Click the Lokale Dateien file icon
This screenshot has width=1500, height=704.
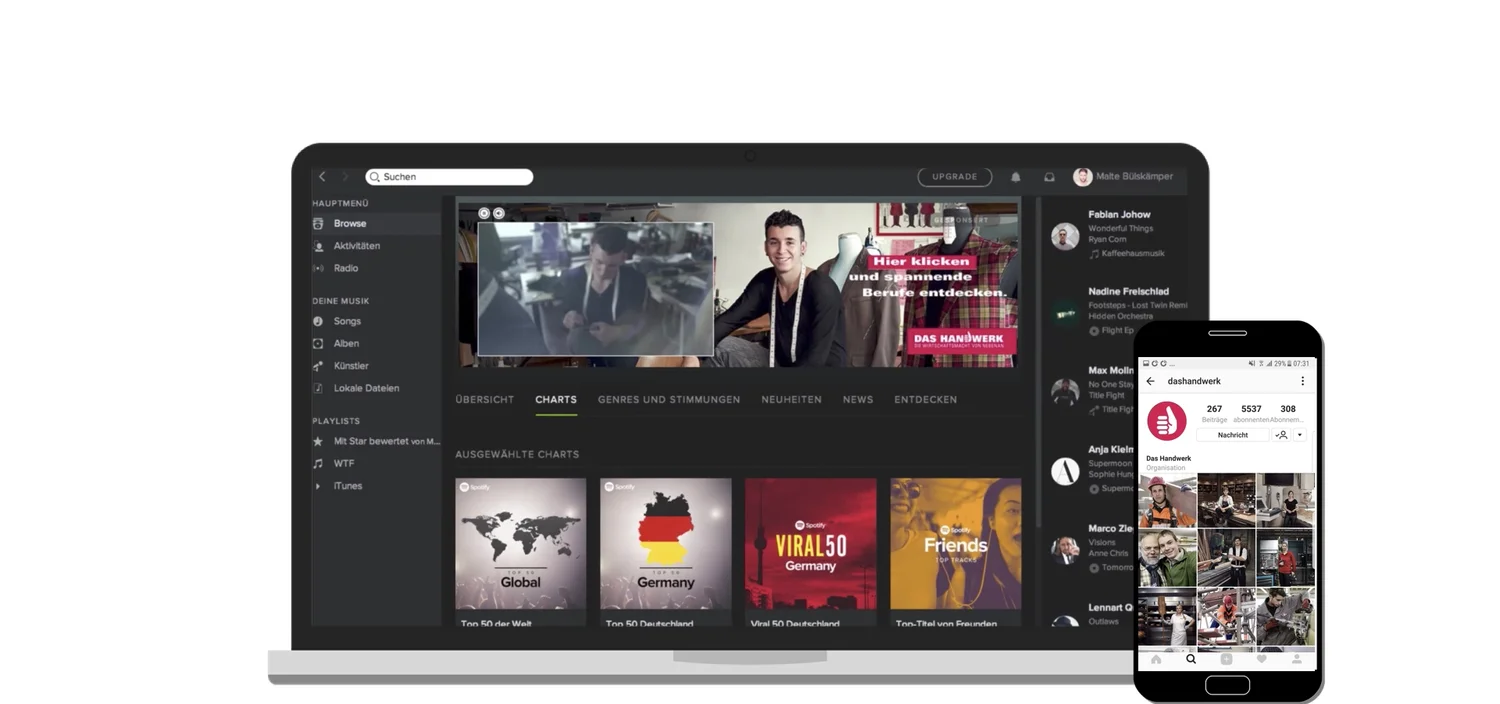[318, 388]
